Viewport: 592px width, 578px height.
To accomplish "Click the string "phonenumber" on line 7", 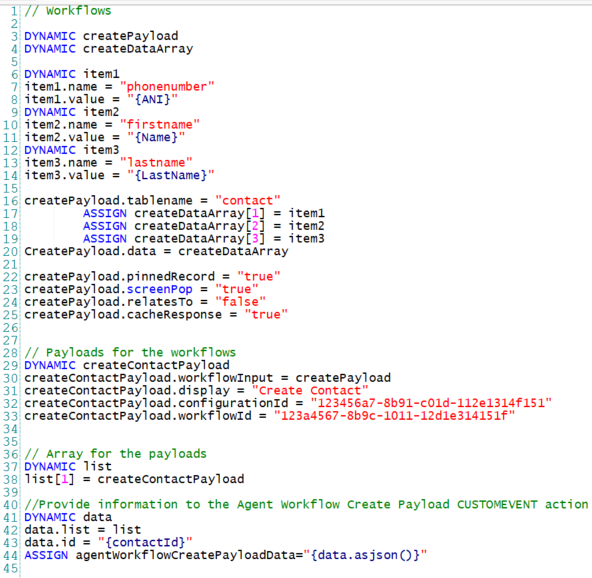I will click(x=167, y=86).
